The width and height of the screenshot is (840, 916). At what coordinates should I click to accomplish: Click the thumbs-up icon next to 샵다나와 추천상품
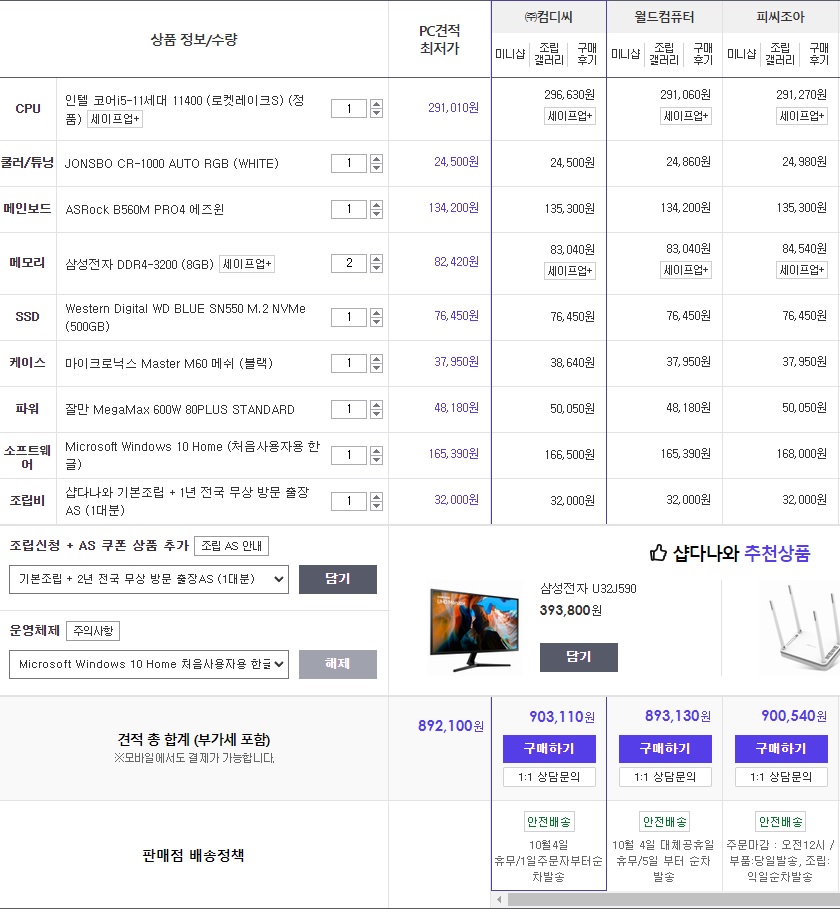[658, 553]
